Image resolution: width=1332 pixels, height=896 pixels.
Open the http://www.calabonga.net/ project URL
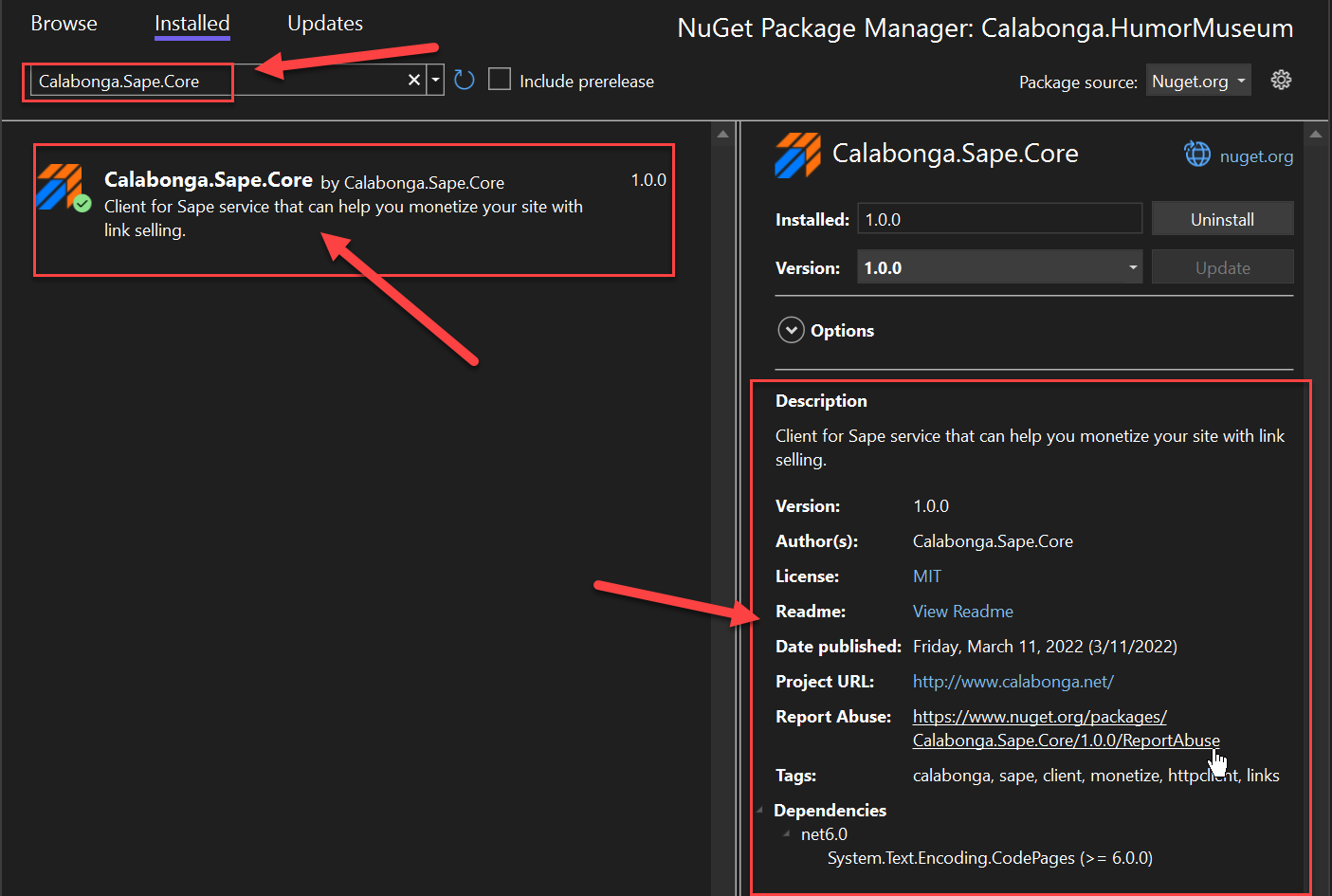point(1013,682)
